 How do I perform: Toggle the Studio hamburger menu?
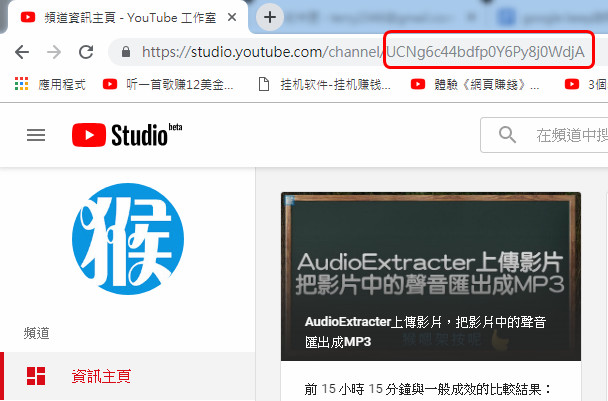pos(36,135)
